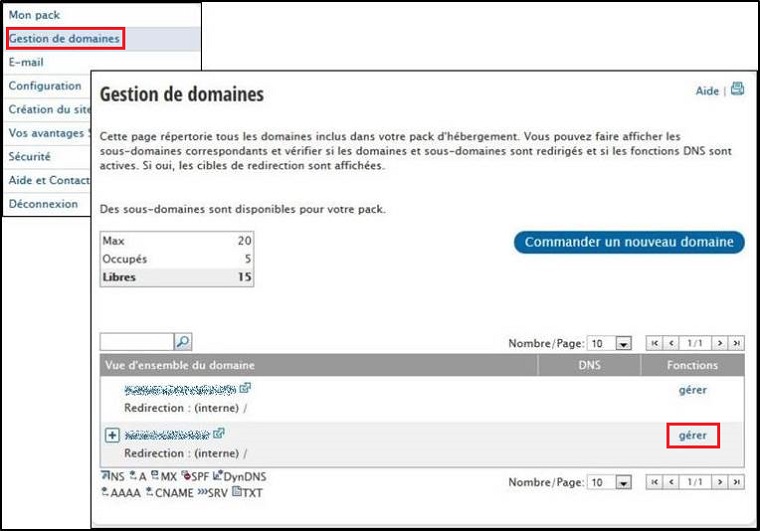Click gérer for the second domain
Image resolution: width=760 pixels, height=531 pixels.
click(693, 436)
